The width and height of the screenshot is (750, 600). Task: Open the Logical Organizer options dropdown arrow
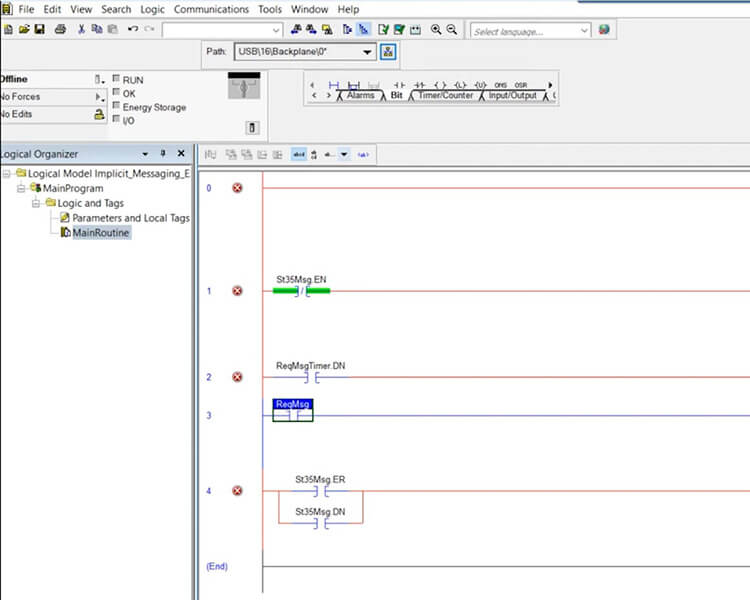145,154
